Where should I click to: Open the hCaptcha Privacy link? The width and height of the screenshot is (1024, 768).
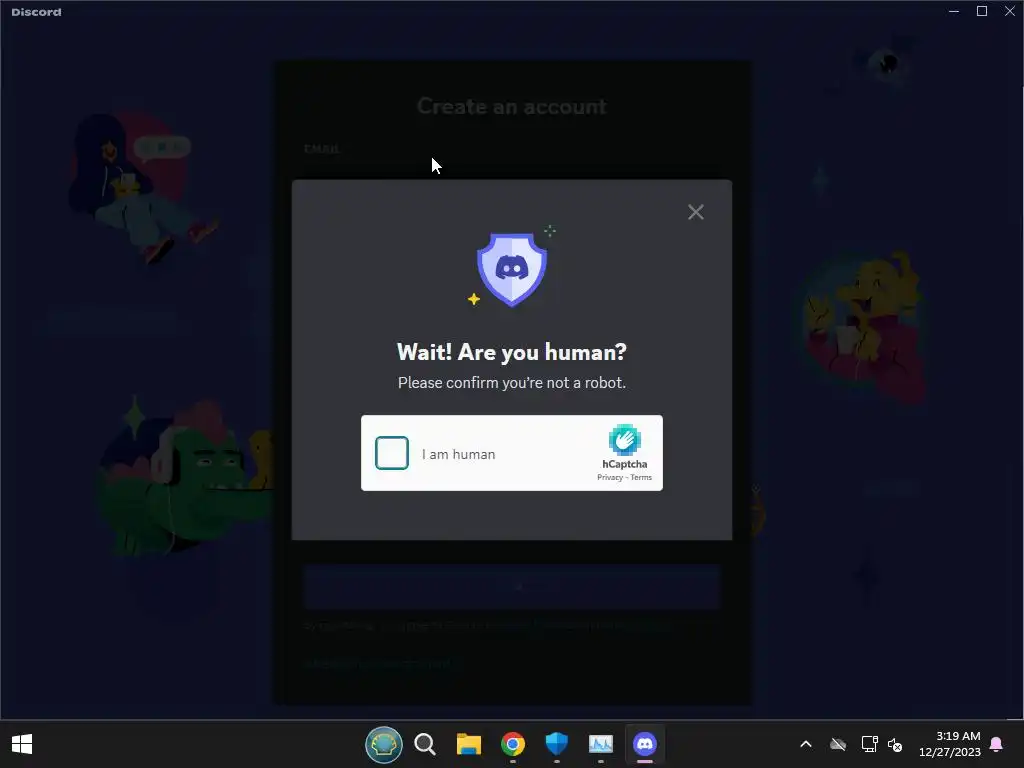click(x=609, y=477)
